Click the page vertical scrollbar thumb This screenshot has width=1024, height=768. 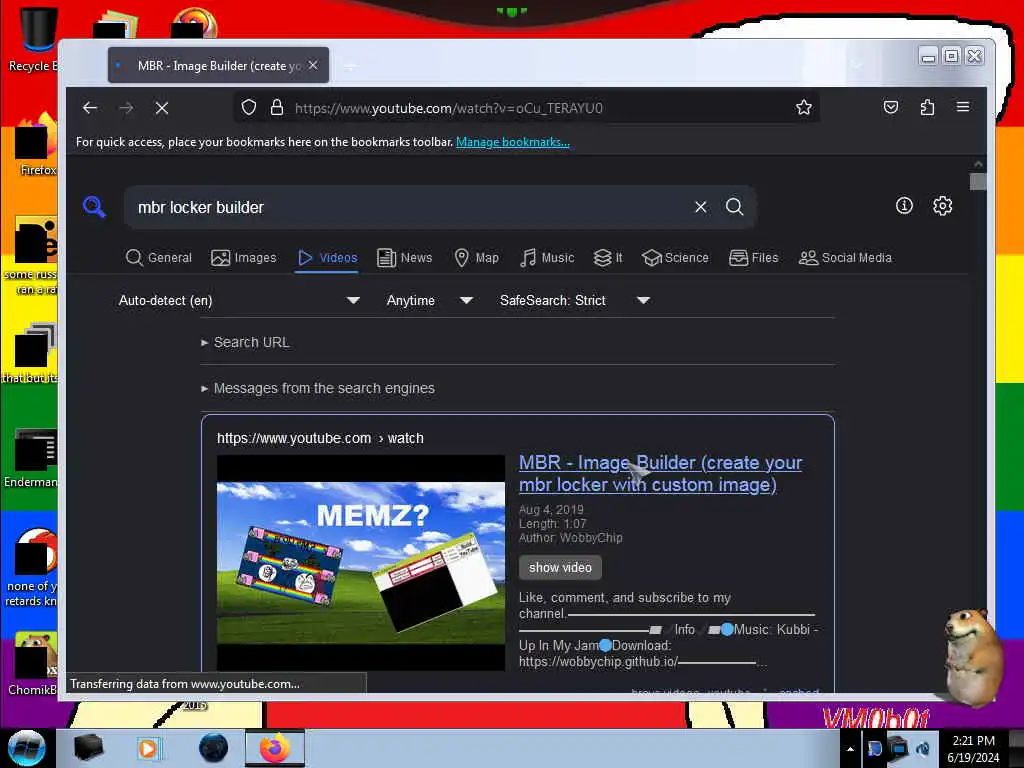coord(978,181)
